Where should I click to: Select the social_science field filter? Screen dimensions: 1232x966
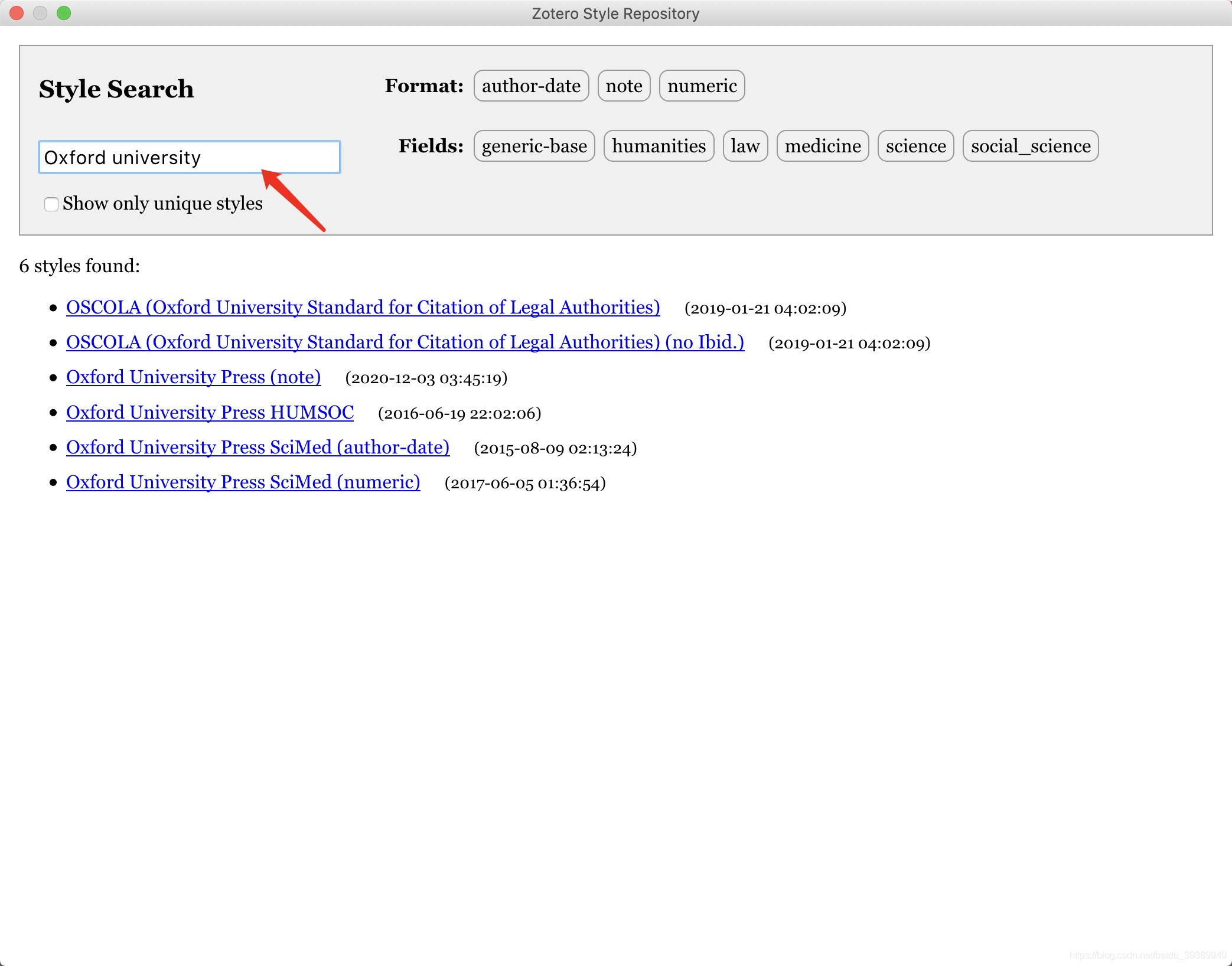coord(1031,146)
